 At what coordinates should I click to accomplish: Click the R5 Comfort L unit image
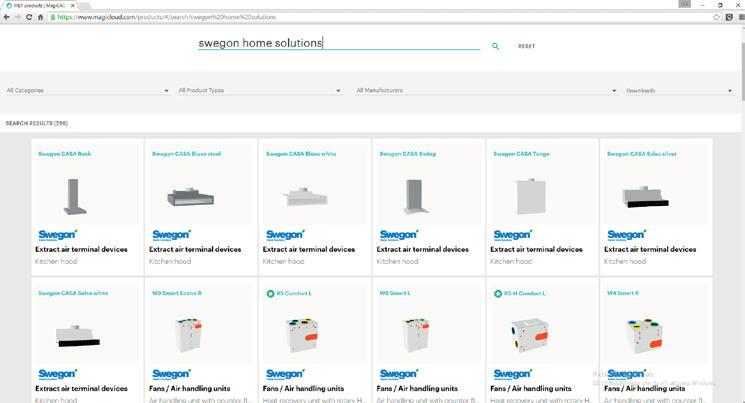pos(302,336)
